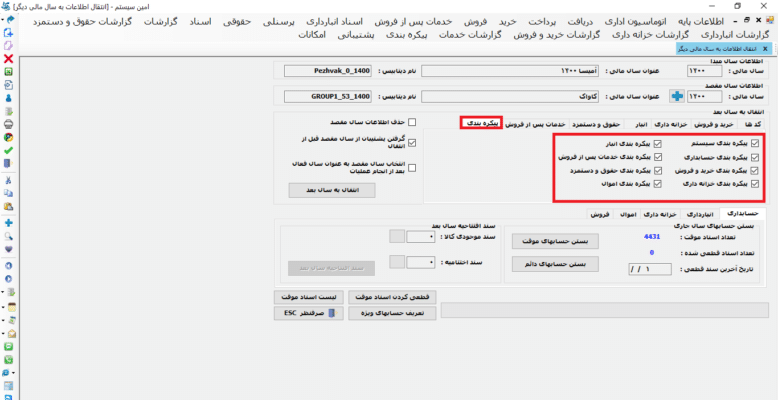Uncheck the پیکره بندی انبار checkbox
The image size is (778, 400).
(x=657, y=143)
